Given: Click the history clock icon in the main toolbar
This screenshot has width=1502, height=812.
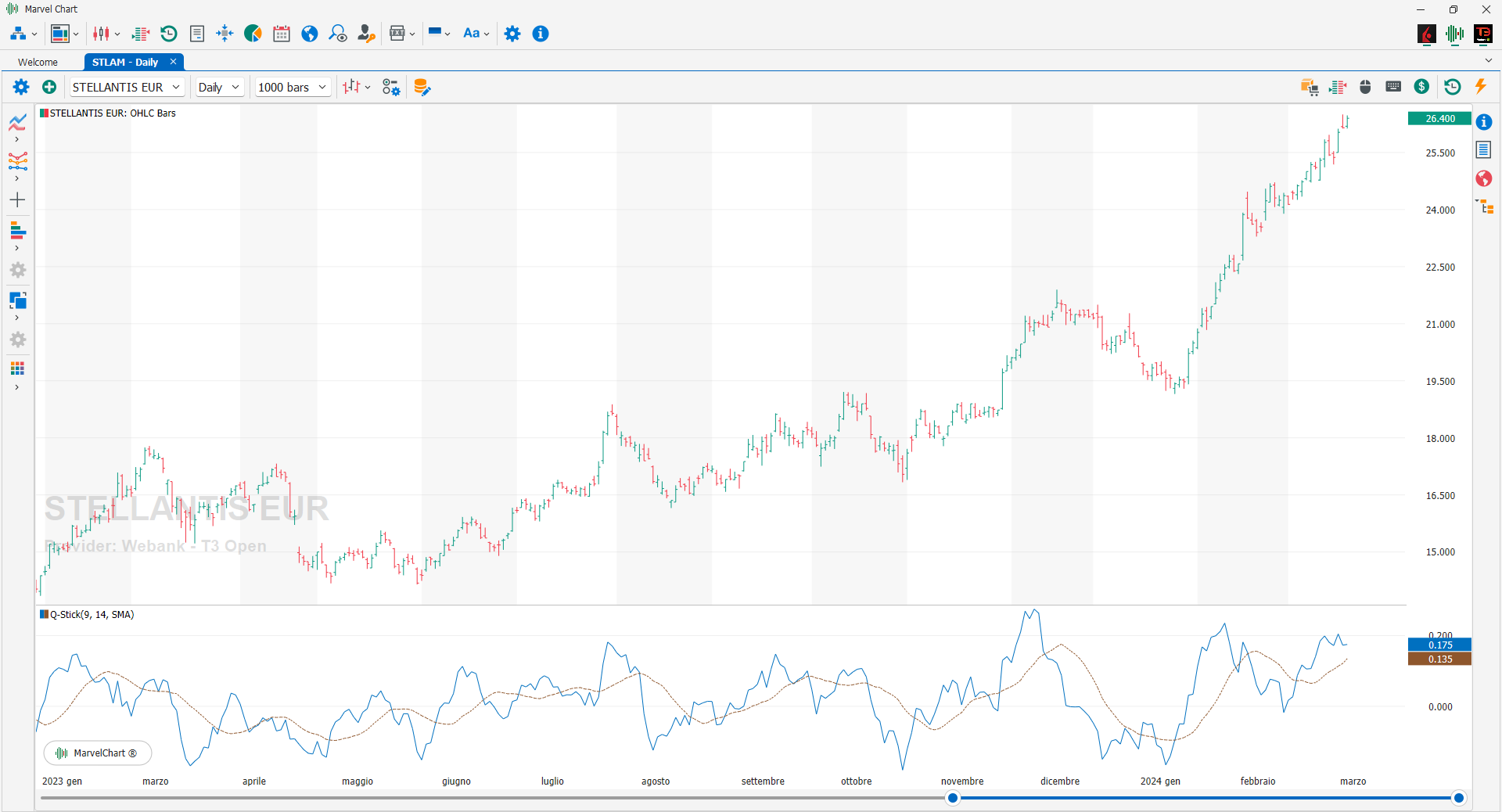Looking at the screenshot, I should click(169, 34).
